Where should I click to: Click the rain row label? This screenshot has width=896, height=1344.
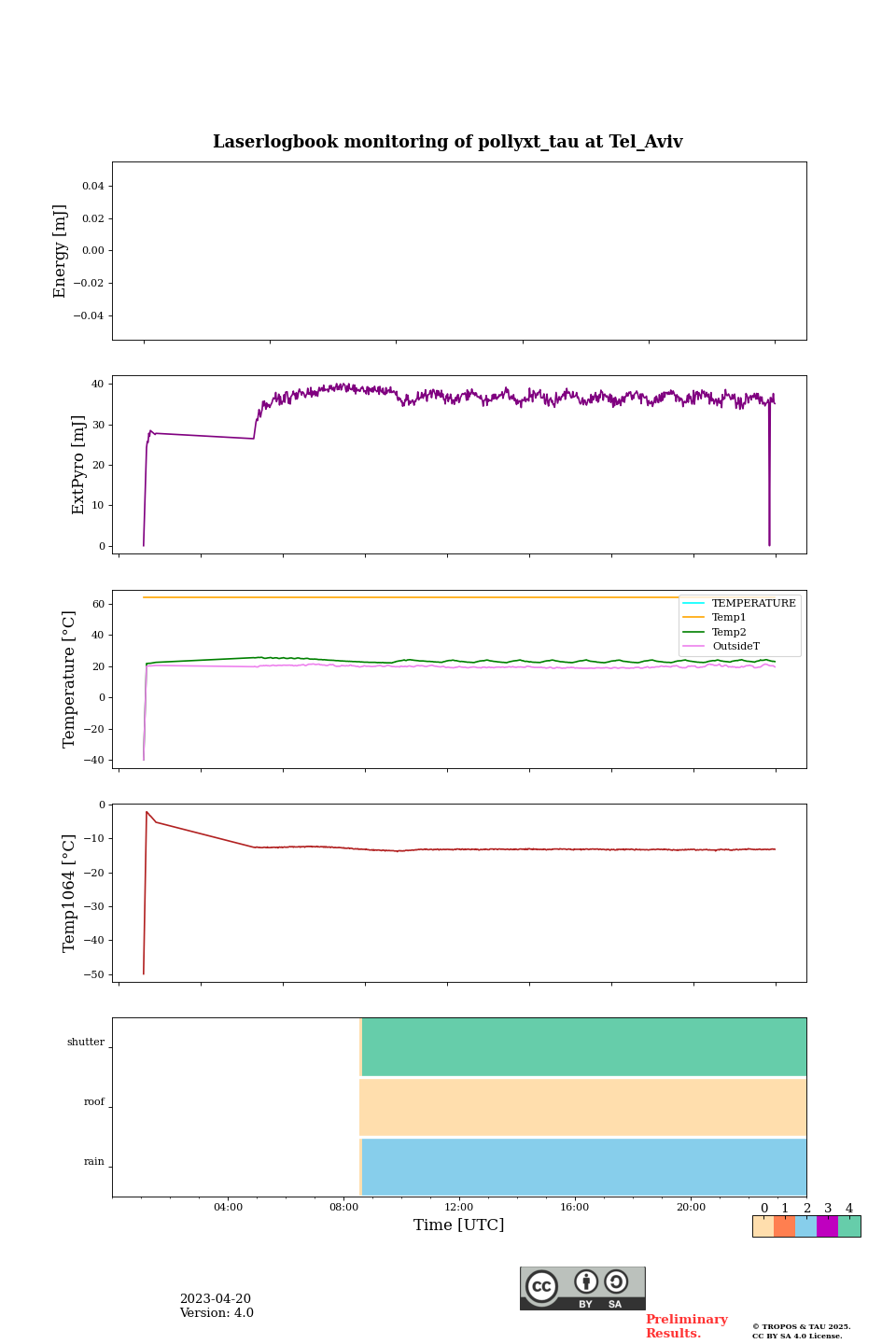(94, 1162)
